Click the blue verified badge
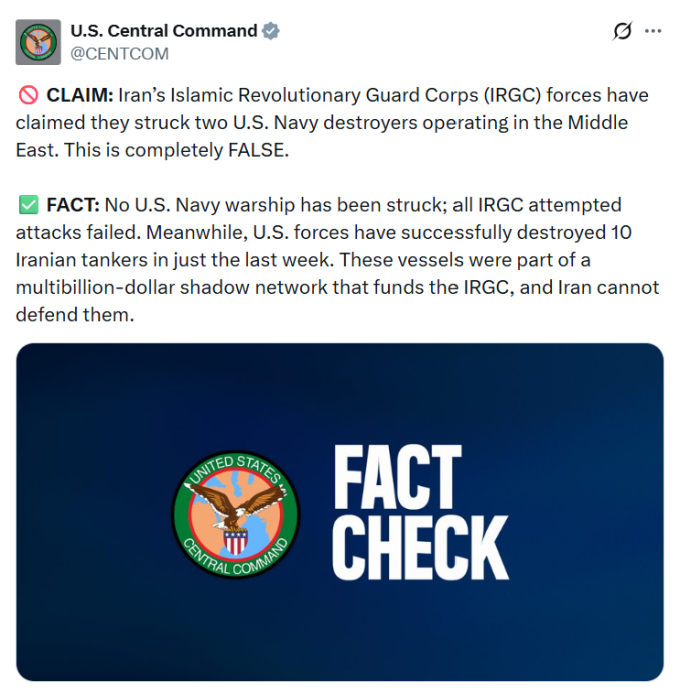This screenshot has width=680, height=693. tap(270, 31)
